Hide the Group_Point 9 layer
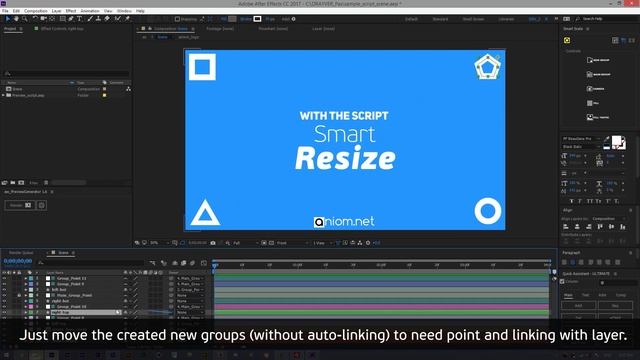 click(x=4, y=284)
